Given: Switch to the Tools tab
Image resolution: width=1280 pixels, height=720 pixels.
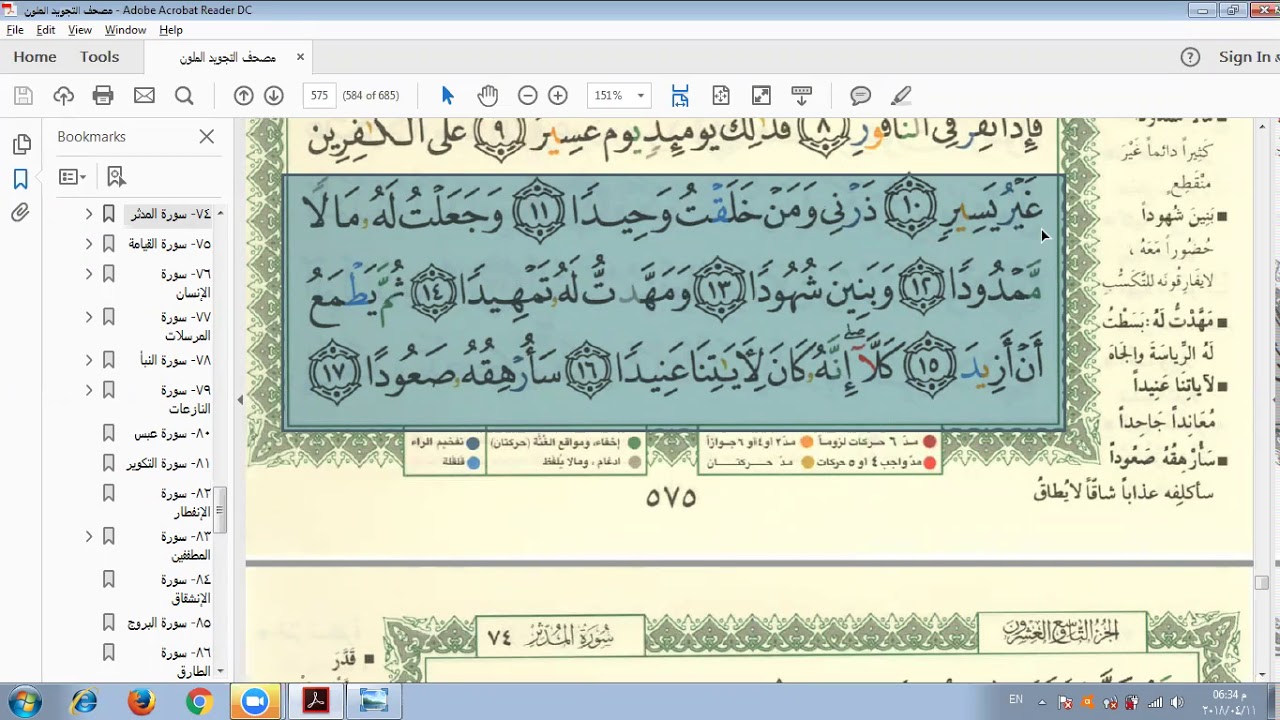Looking at the screenshot, I should [x=100, y=57].
